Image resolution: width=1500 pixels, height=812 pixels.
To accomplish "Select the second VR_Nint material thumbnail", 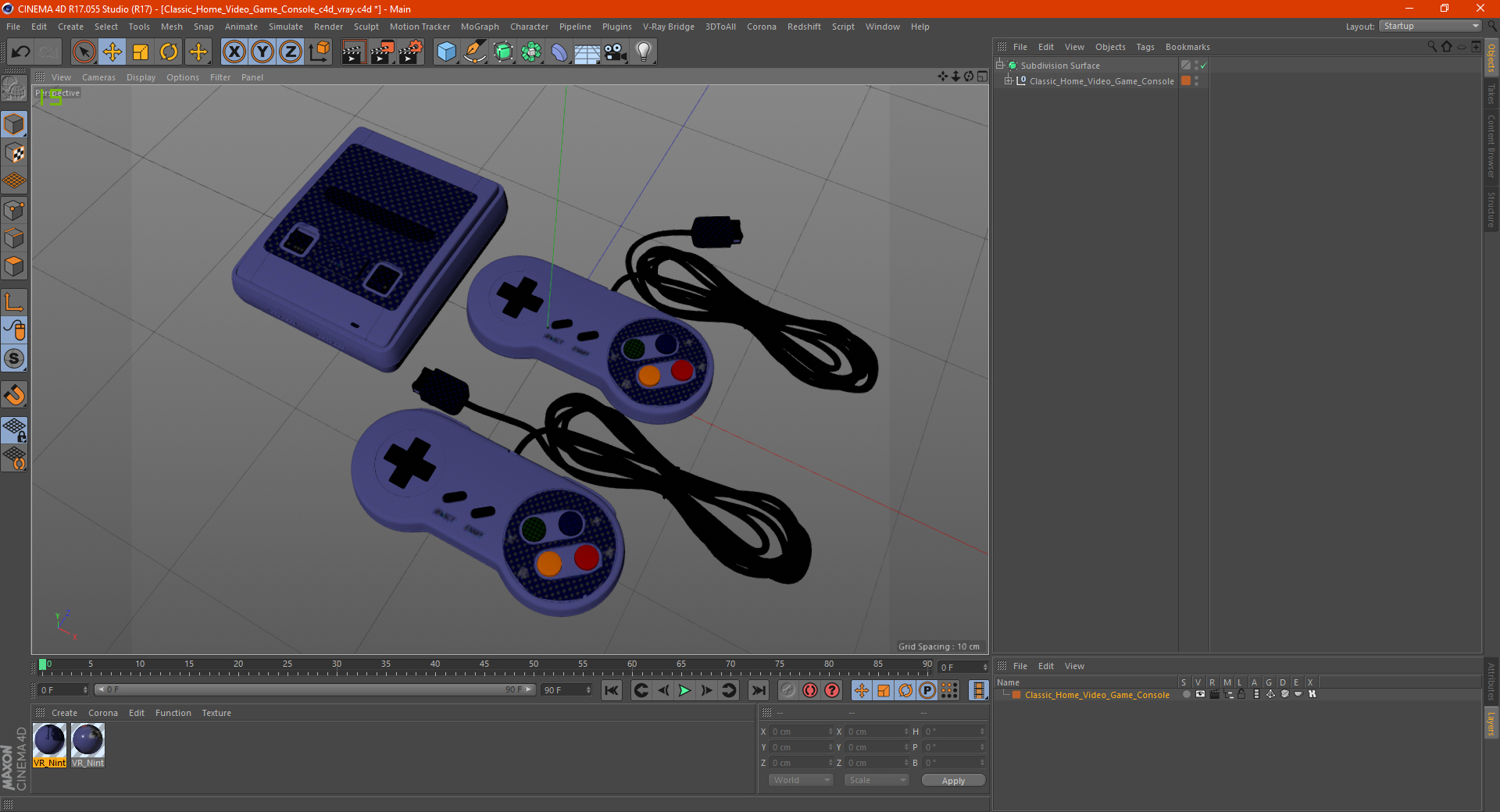I will 87,745.
